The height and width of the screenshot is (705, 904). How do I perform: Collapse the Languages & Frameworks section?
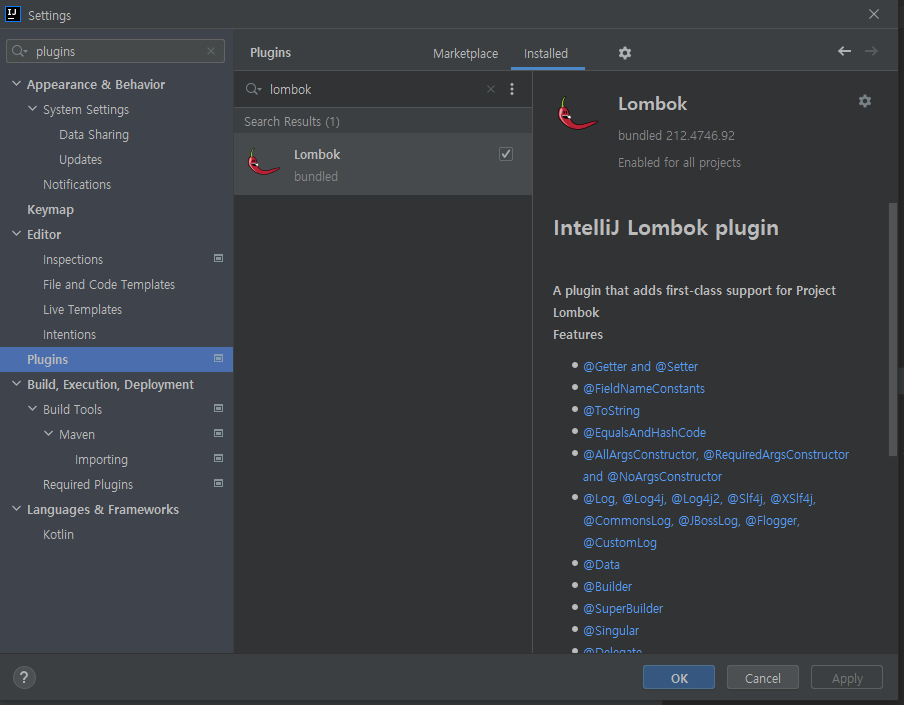tap(17, 509)
